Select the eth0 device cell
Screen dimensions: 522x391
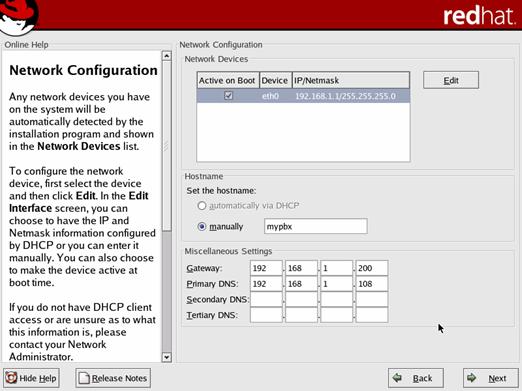tap(270, 96)
